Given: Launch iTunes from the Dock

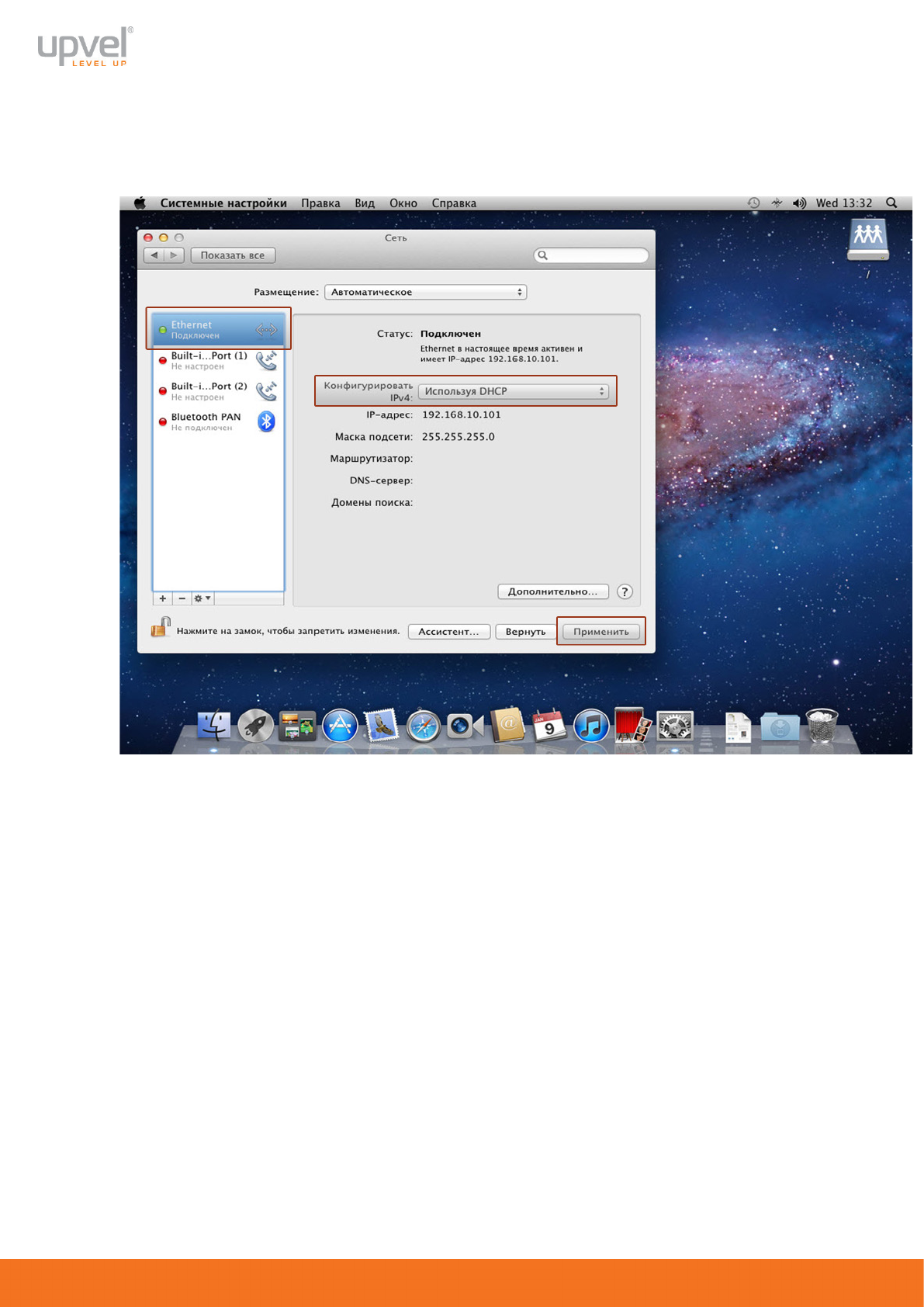Looking at the screenshot, I should 591,727.
